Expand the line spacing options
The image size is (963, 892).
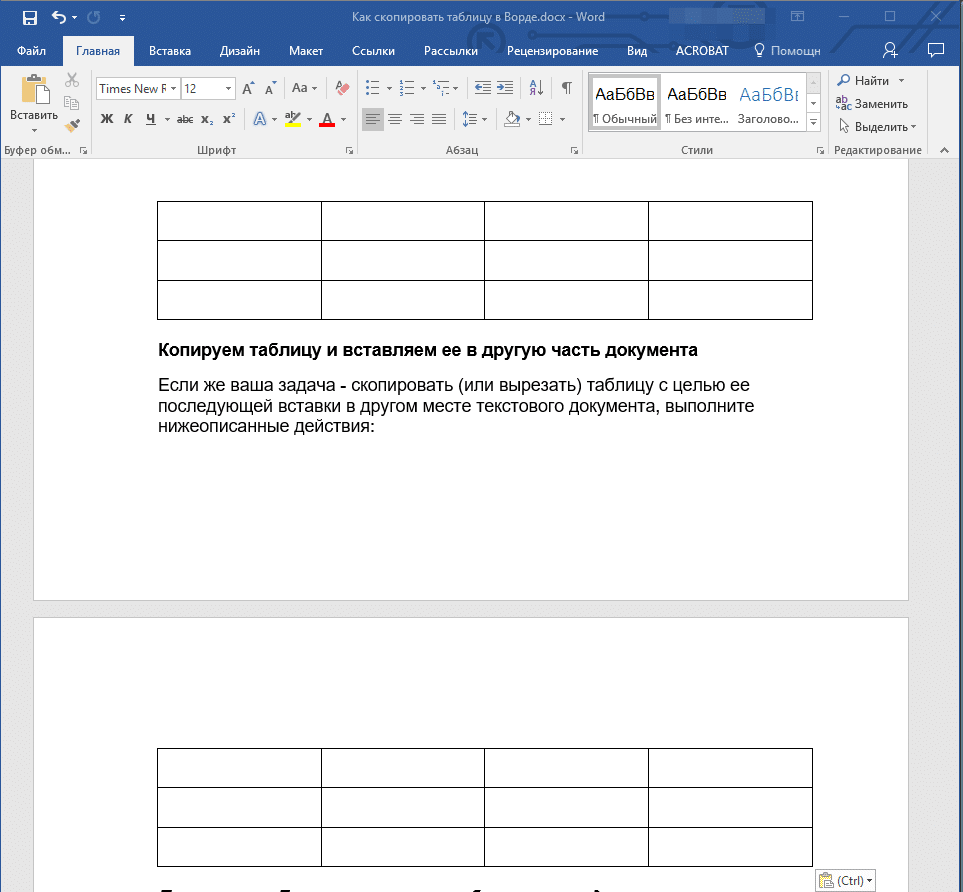tap(482, 119)
